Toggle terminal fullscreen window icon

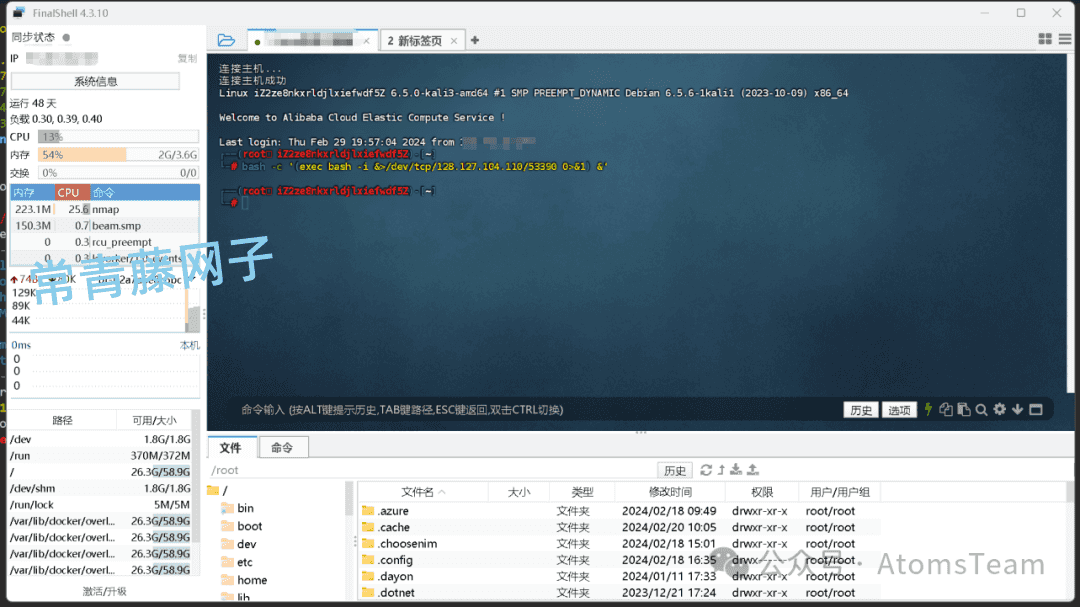(x=1035, y=410)
